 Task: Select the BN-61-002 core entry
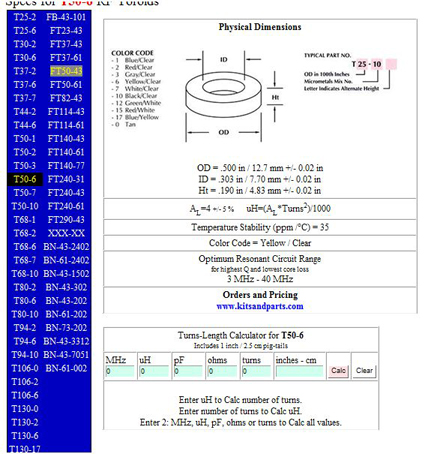coord(66,368)
